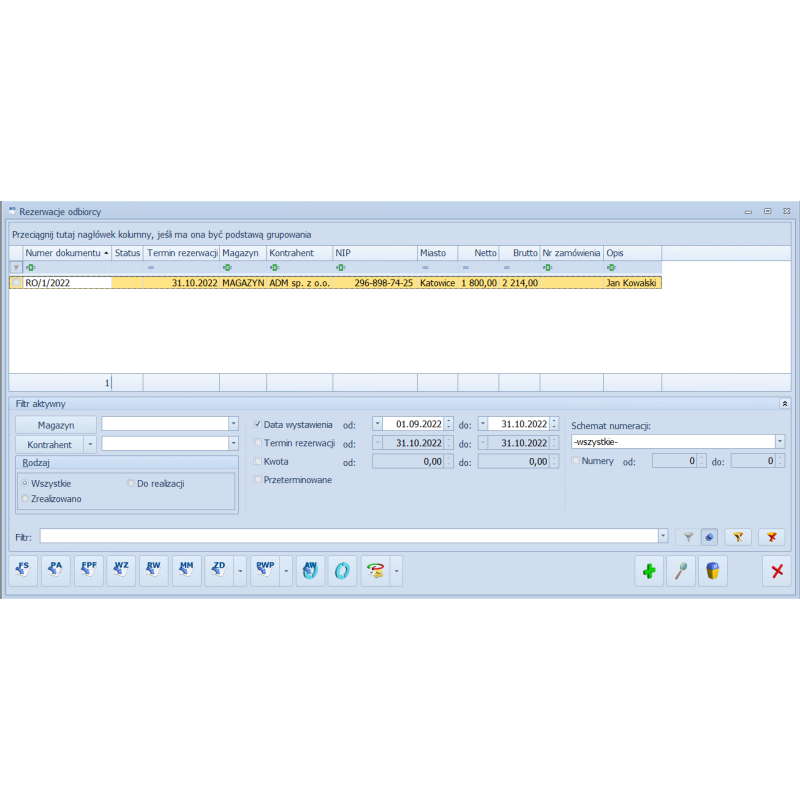
Task: Enable the Termin rezerwacji checkbox
Action: (258, 443)
